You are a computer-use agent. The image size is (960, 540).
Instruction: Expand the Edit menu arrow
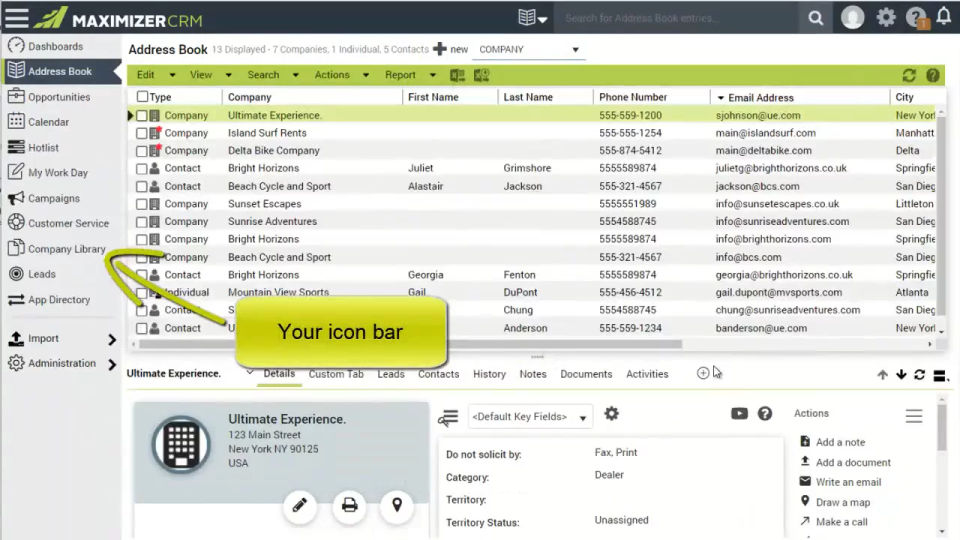pos(172,75)
